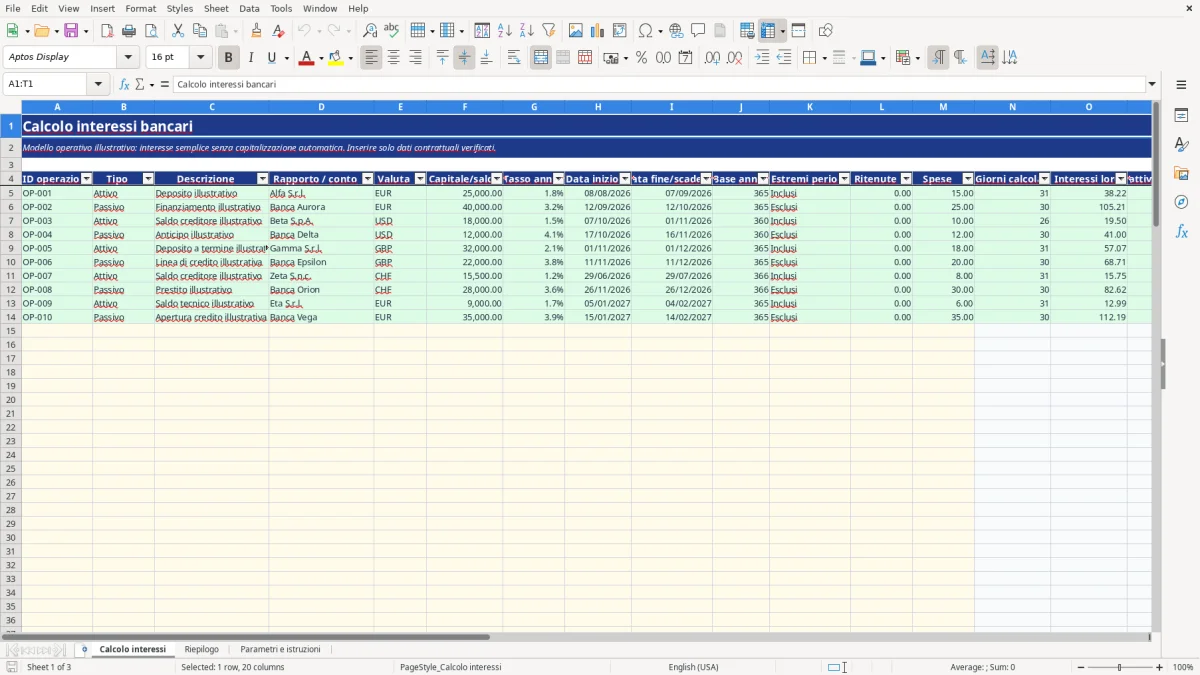Toggle Underline formatting
The width and height of the screenshot is (1200, 675).
[271, 58]
